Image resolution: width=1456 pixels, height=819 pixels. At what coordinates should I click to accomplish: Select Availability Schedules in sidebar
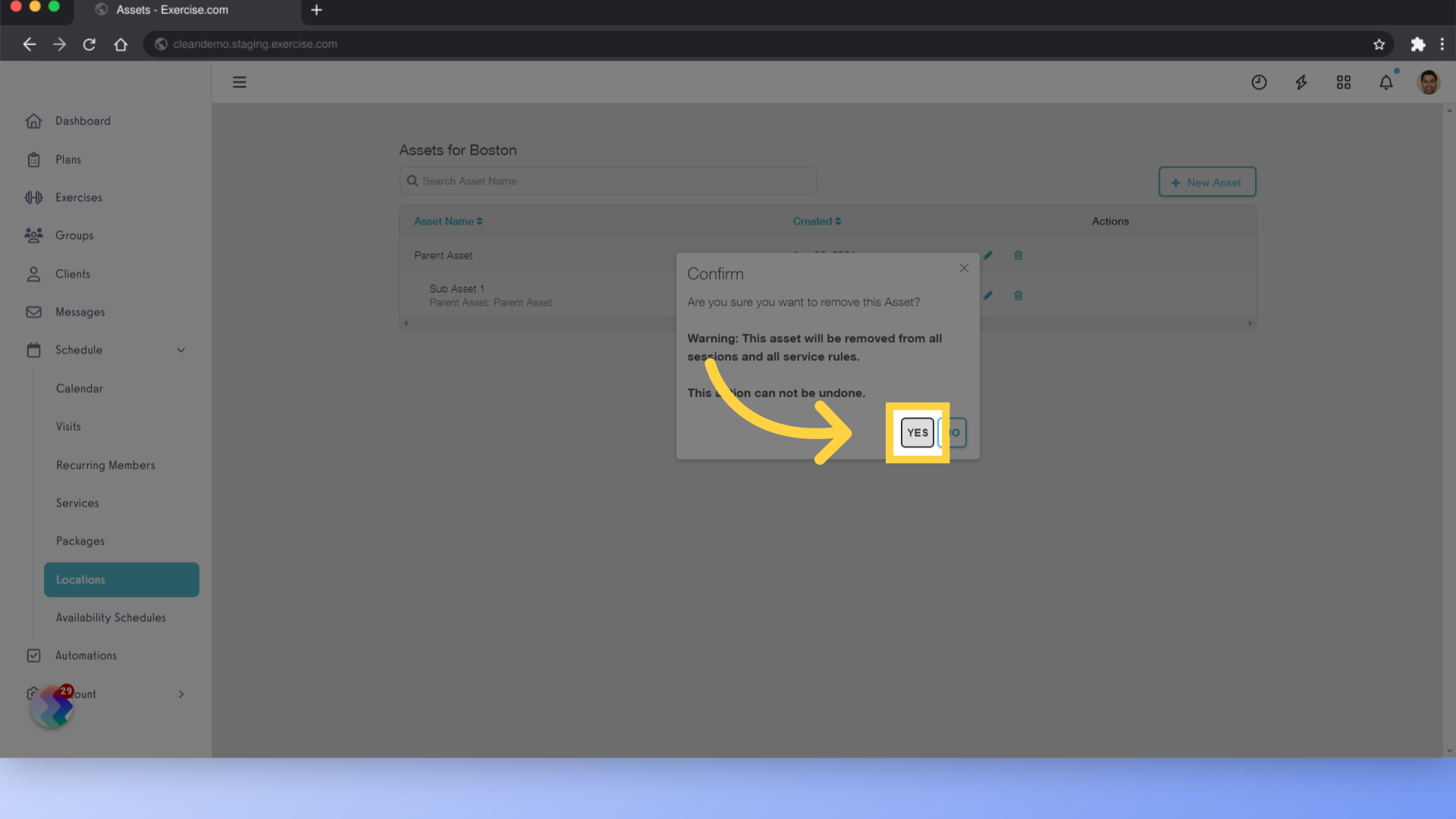tap(111, 617)
